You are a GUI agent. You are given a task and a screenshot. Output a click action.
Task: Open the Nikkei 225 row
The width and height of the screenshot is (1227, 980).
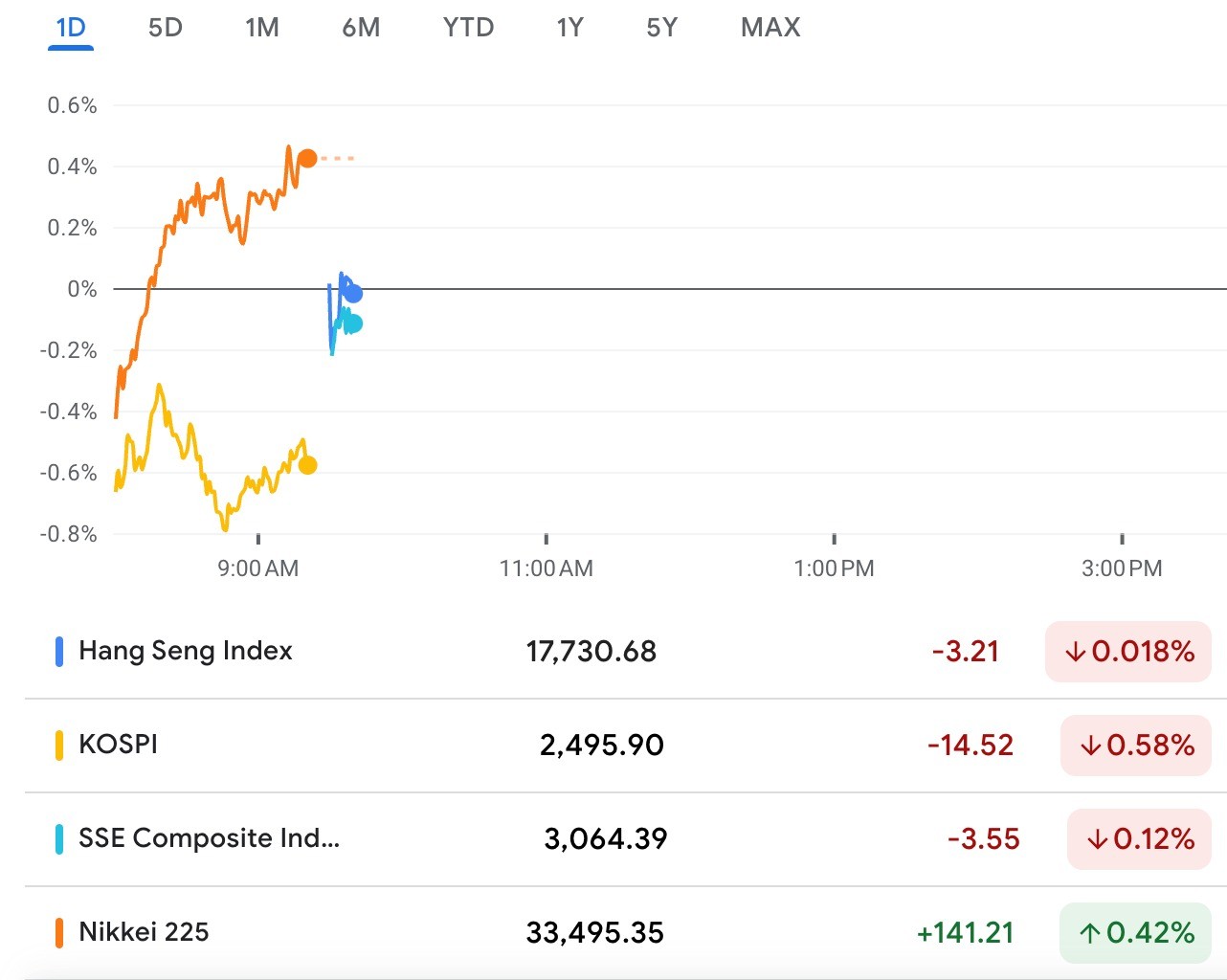(626, 933)
